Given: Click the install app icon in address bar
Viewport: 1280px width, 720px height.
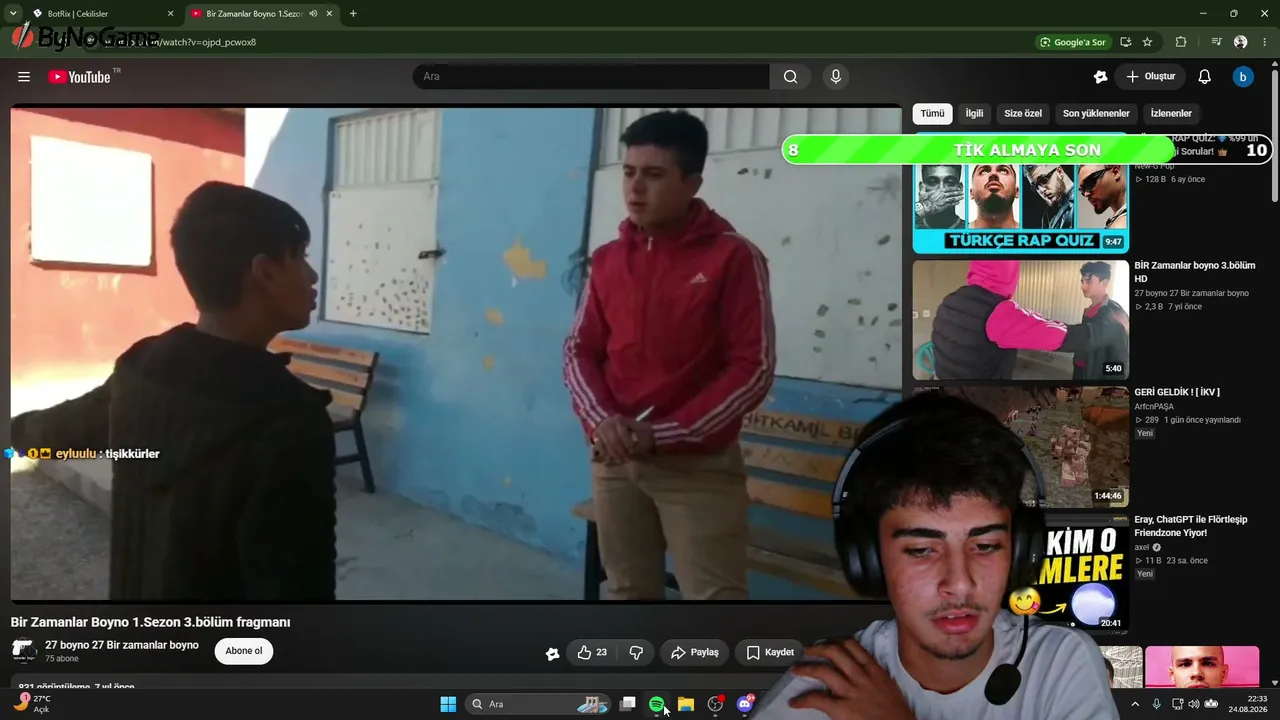Looking at the screenshot, I should [x=1126, y=42].
